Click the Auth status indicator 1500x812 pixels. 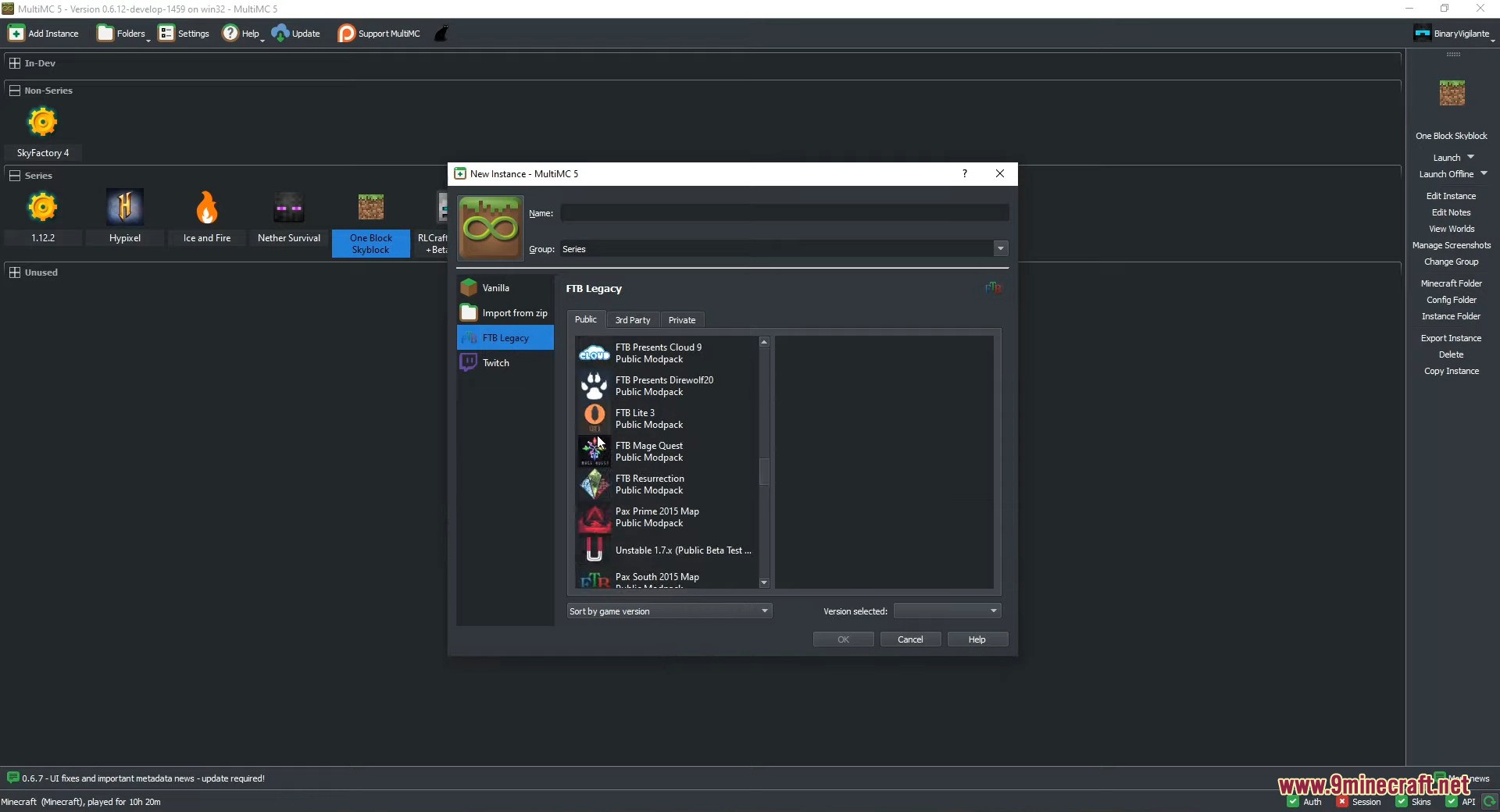1305,802
